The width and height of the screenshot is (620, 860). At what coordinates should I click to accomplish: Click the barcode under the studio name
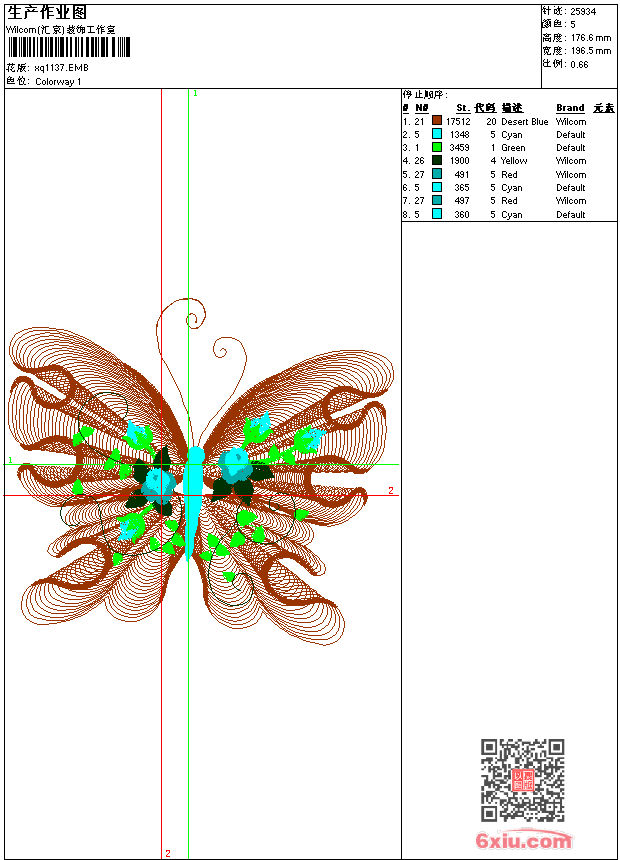tap(69, 47)
